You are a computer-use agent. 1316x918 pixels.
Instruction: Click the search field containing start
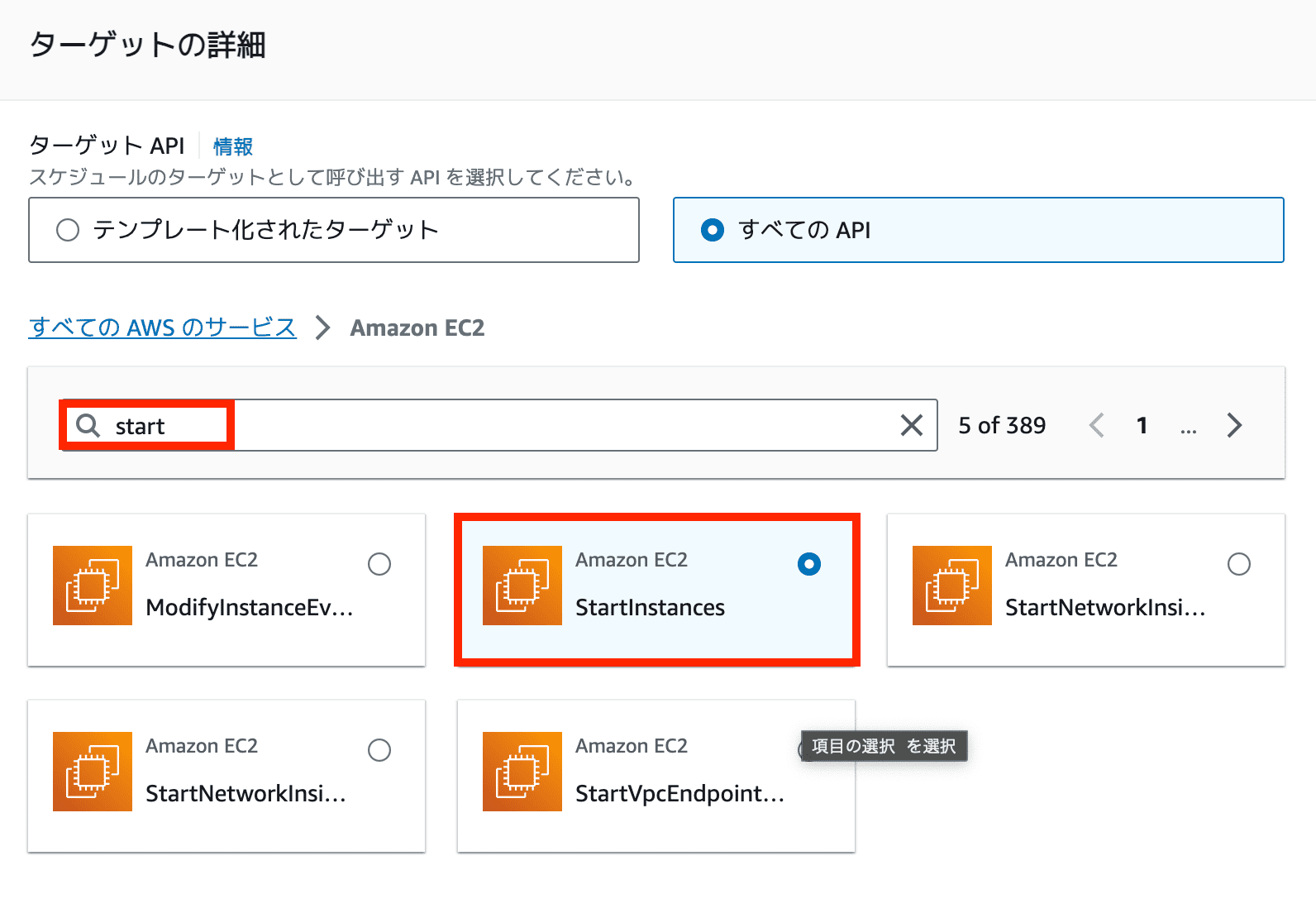[498, 425]
